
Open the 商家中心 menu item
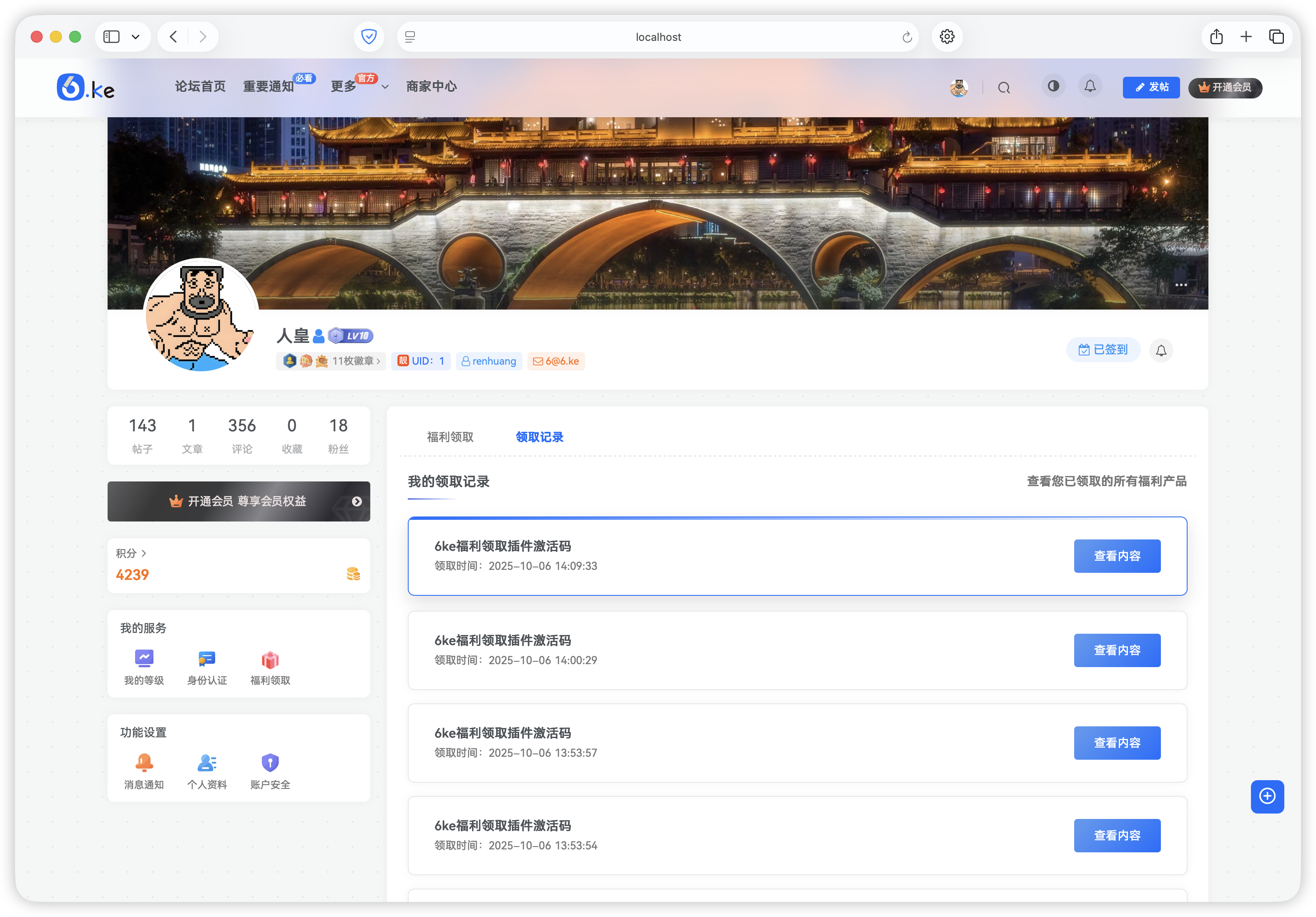click(x=431, y=87)
